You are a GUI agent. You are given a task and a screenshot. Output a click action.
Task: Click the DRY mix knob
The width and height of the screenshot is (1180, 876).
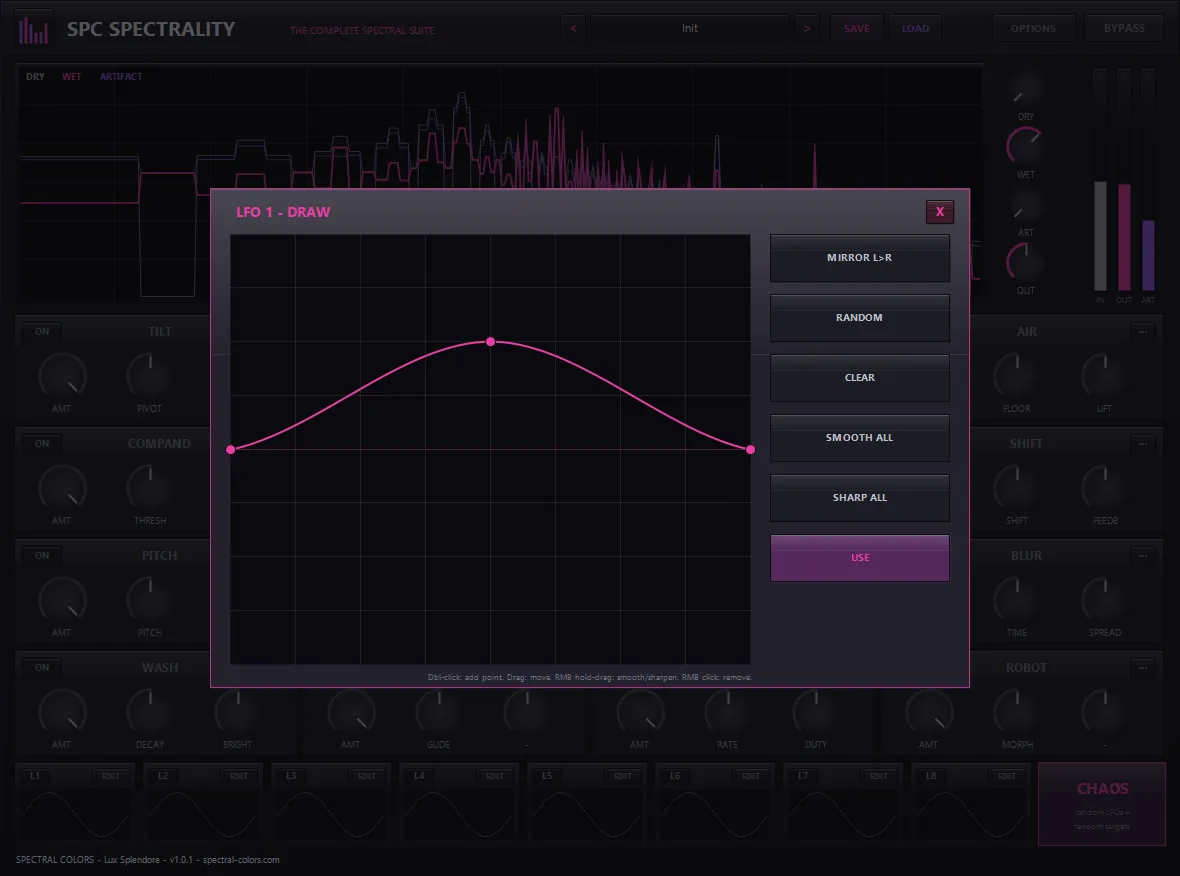coord(1025,90)
